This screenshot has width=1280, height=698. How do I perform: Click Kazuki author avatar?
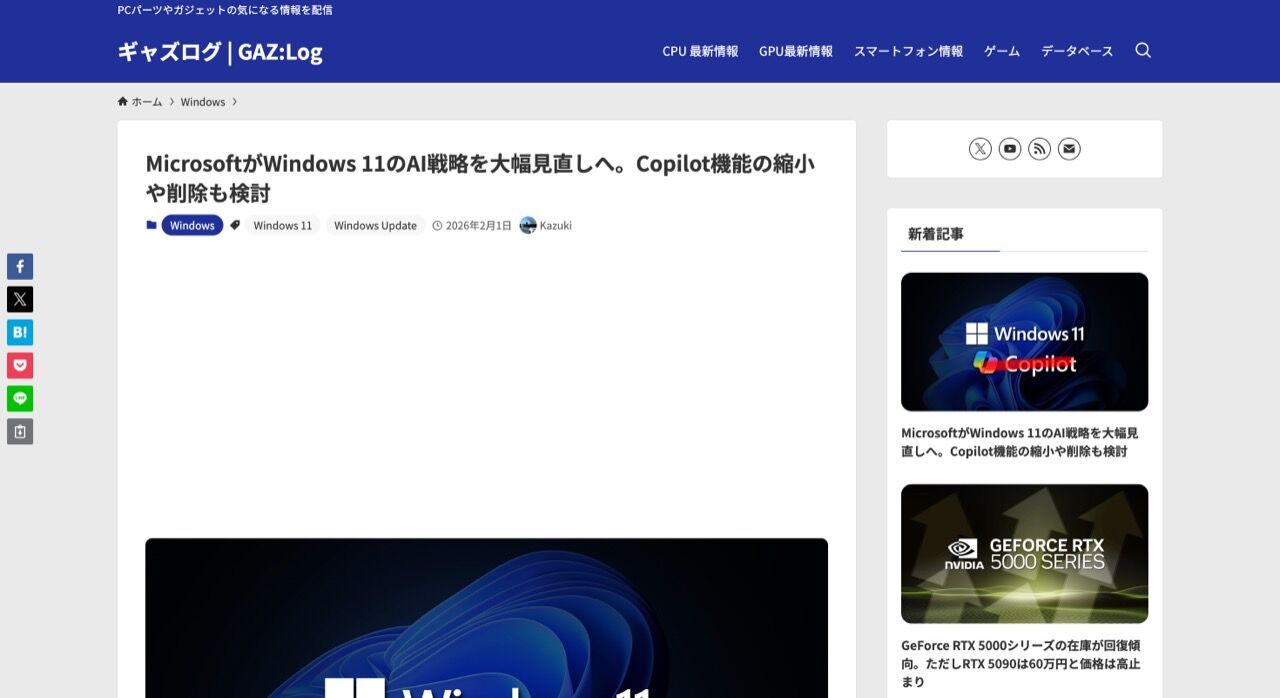528,225
